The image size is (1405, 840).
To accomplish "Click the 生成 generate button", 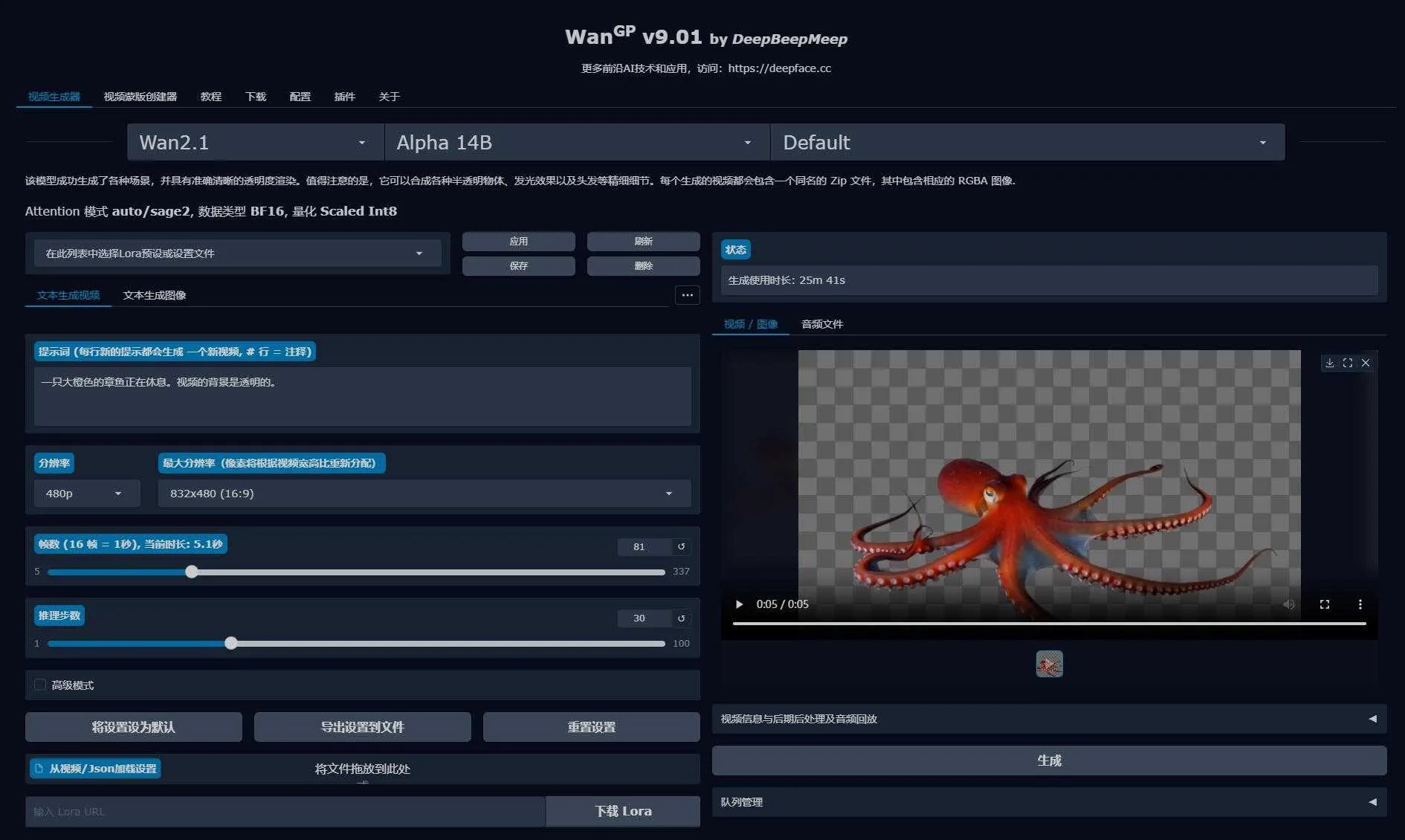I will 1049,760.
